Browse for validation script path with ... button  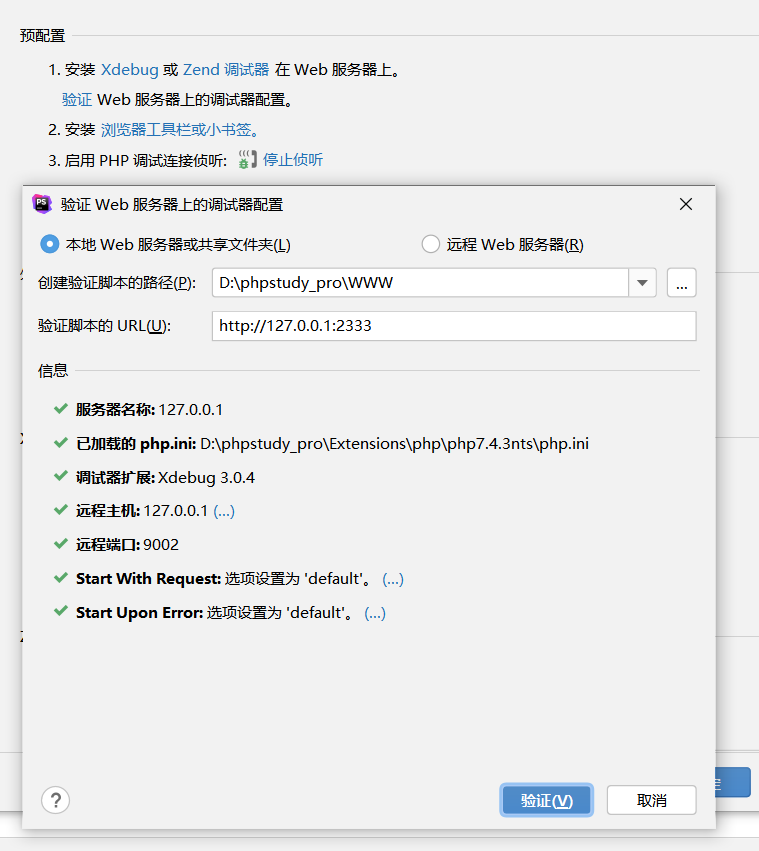pyautogui.click(x=681, y=282)
